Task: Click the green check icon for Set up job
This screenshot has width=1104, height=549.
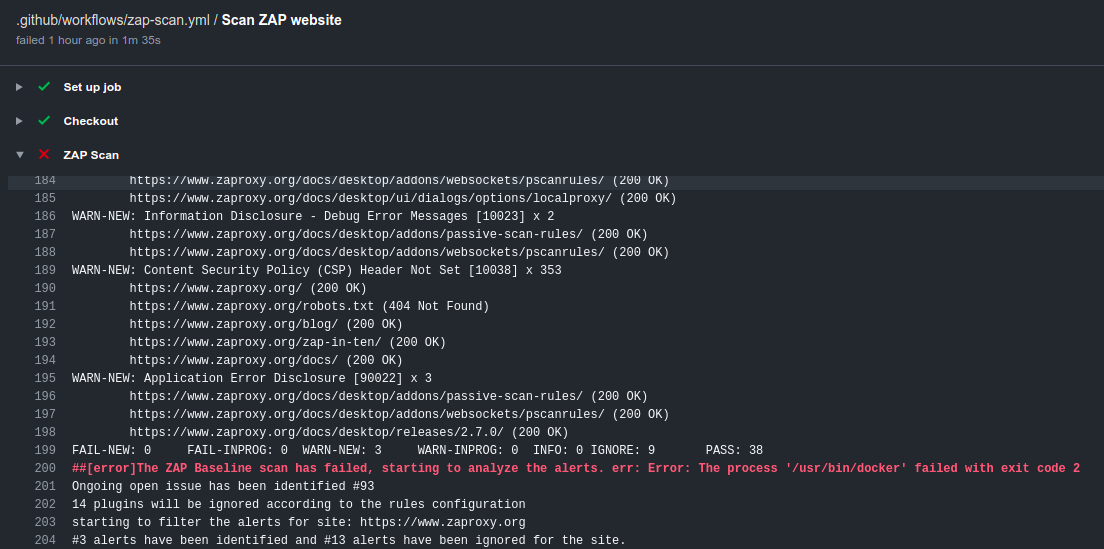Action: point(44,87)
